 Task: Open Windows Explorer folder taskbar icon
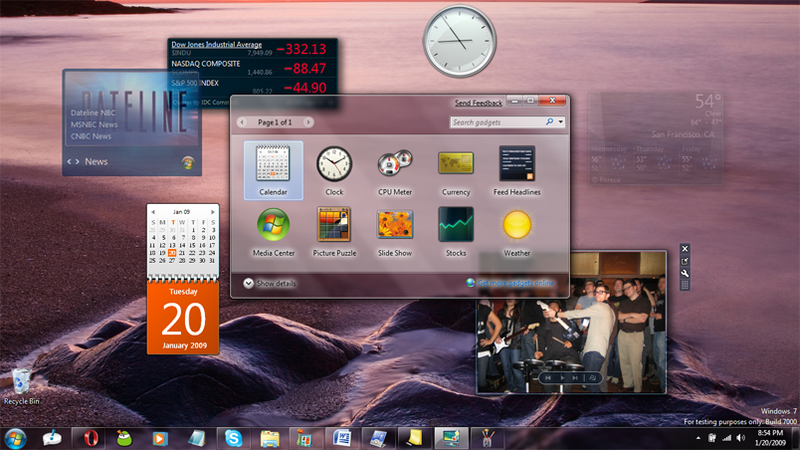click(x=269, y=438)
